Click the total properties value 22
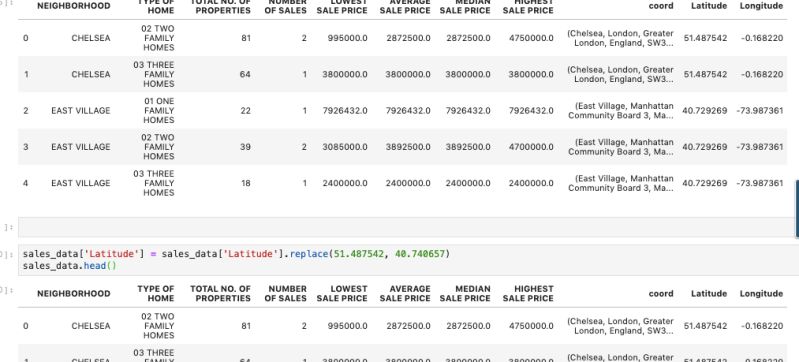 point(246,111)
